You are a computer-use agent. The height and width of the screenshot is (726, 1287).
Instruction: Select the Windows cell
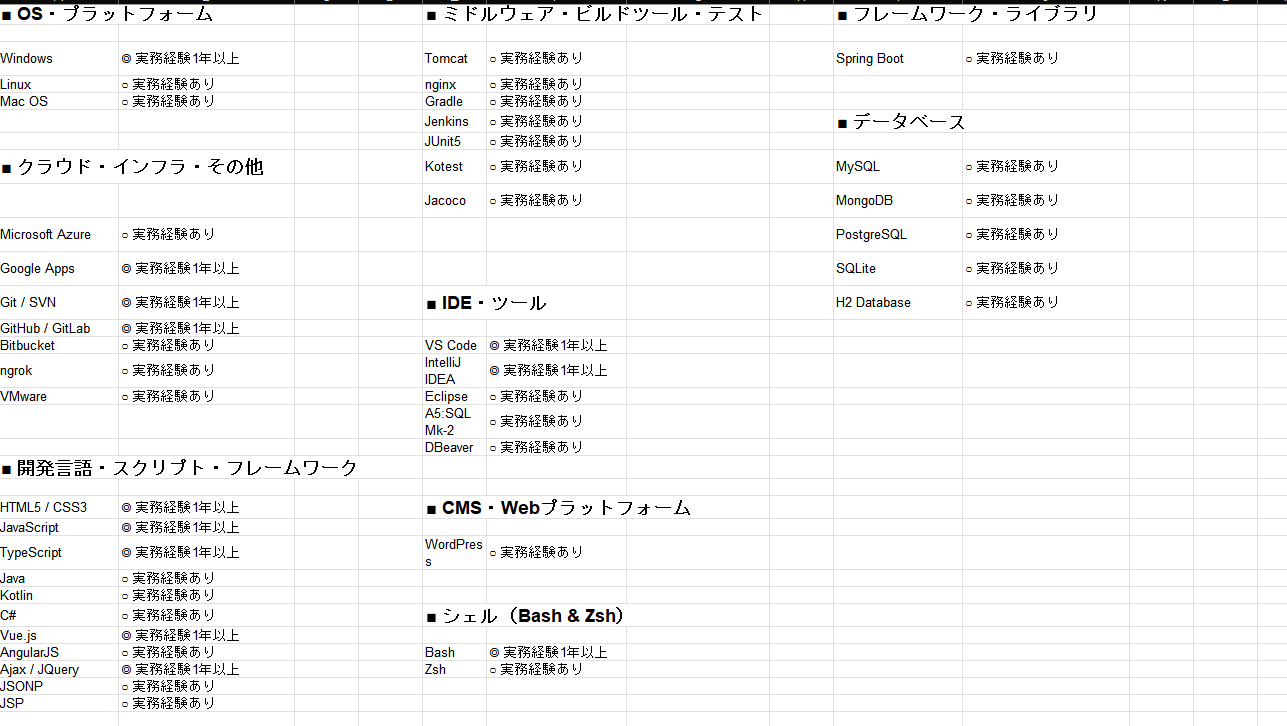(59, 59)
